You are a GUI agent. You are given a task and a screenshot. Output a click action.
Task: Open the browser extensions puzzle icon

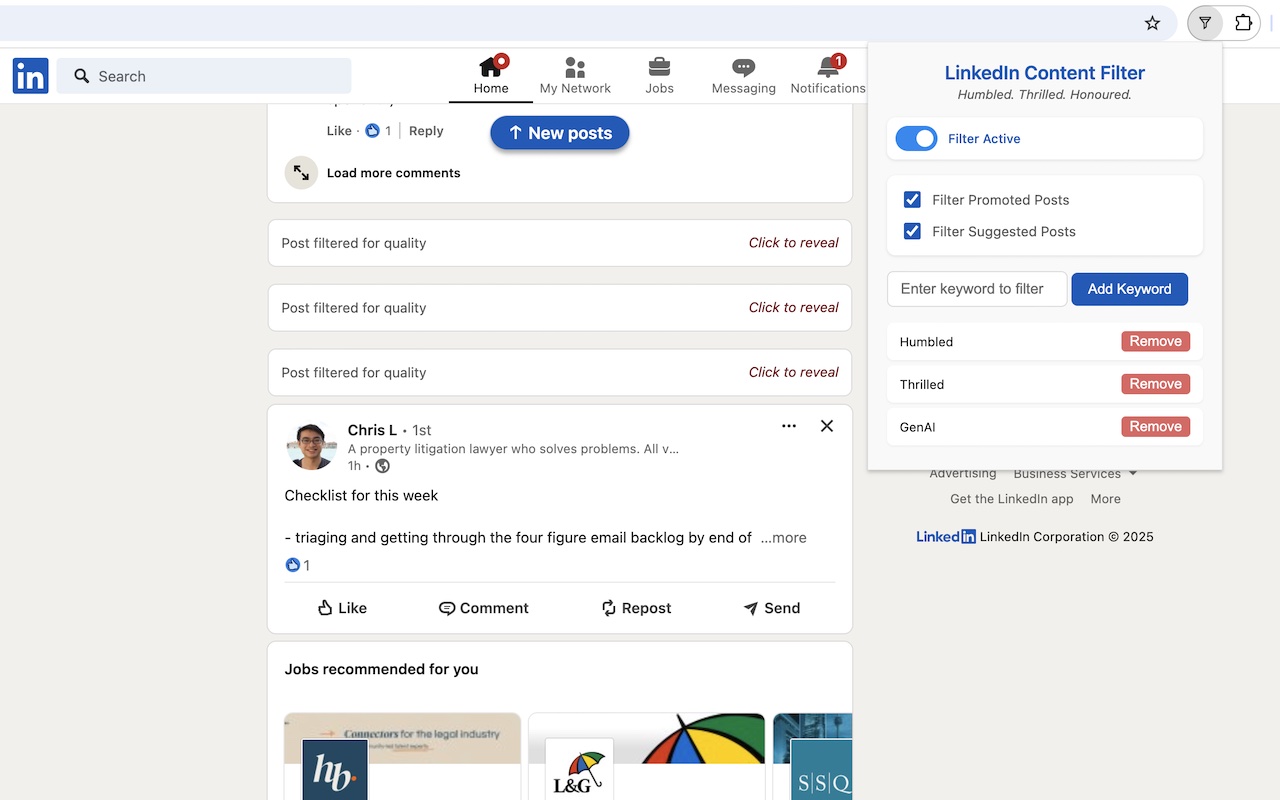pyautogui.click(x=1243, y=23)
